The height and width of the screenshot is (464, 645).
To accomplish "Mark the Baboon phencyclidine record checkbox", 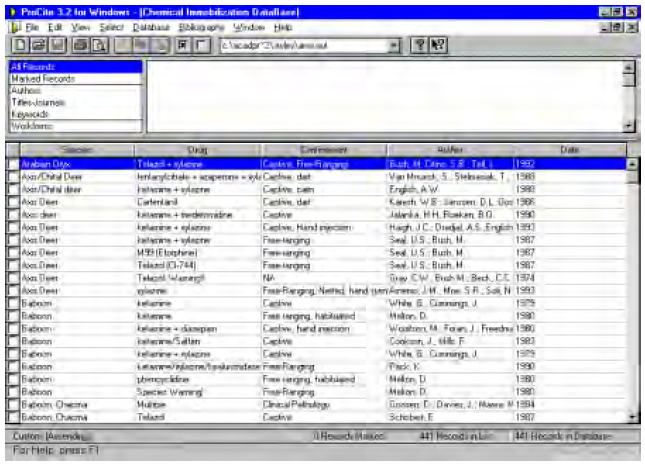I will tap(13, 379).
